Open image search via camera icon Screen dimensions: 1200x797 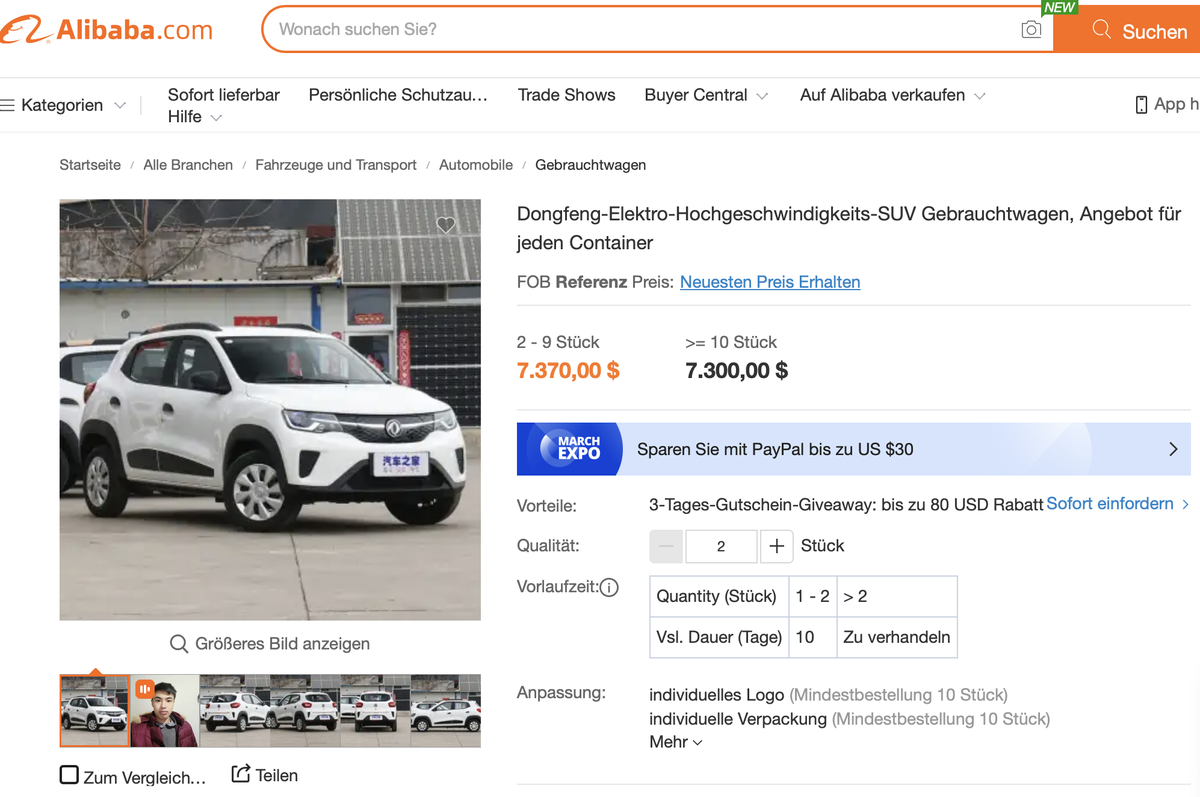tap(1031, 30)
